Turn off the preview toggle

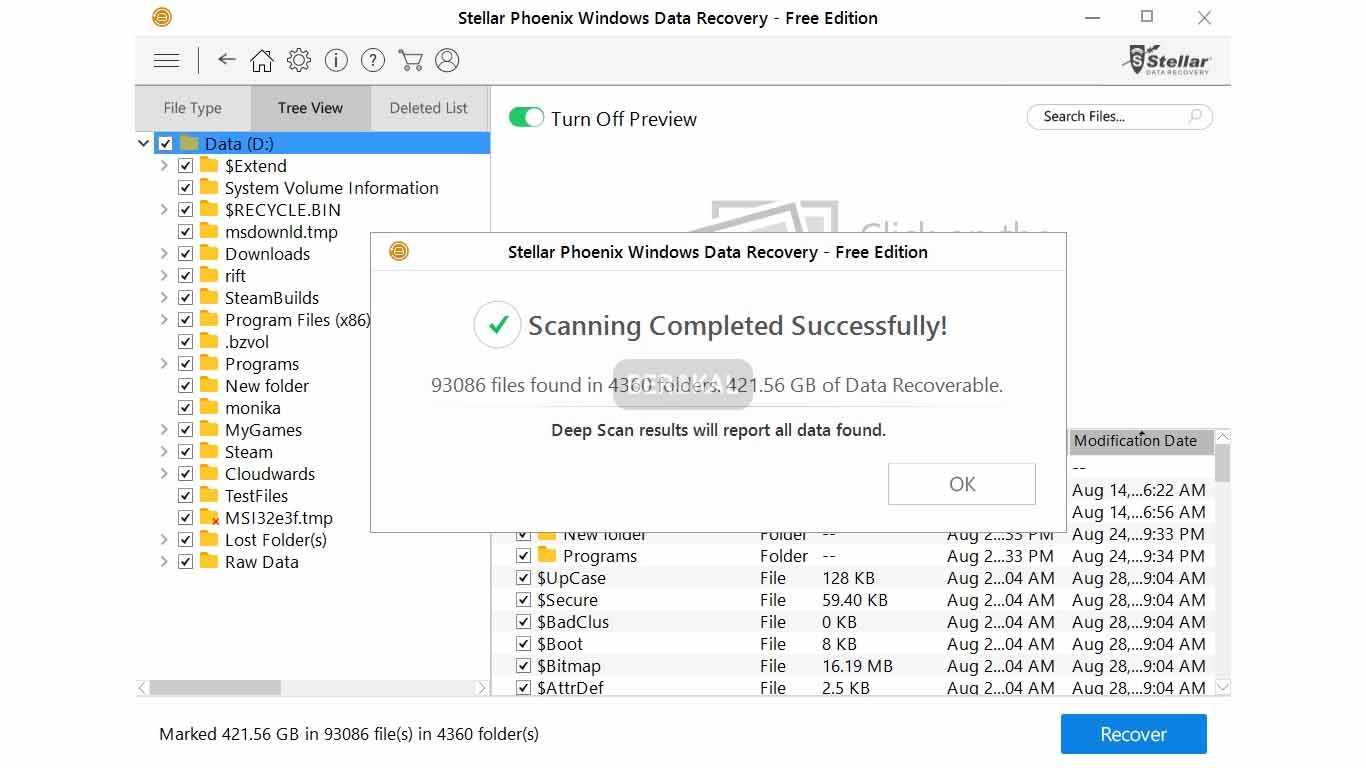point(526,118)
